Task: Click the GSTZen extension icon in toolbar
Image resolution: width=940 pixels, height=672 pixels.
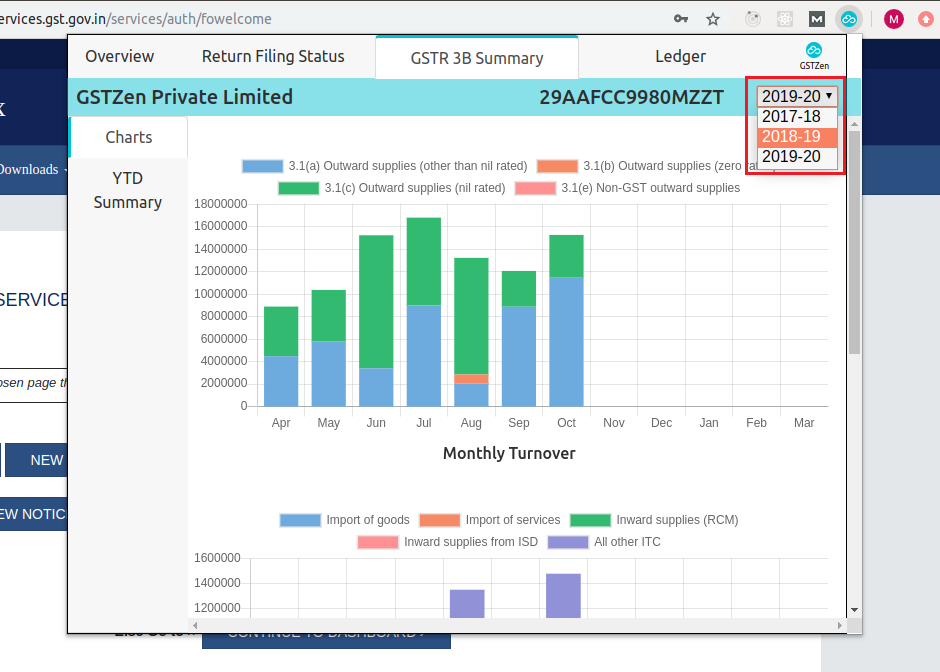Action: click(849, 19)
